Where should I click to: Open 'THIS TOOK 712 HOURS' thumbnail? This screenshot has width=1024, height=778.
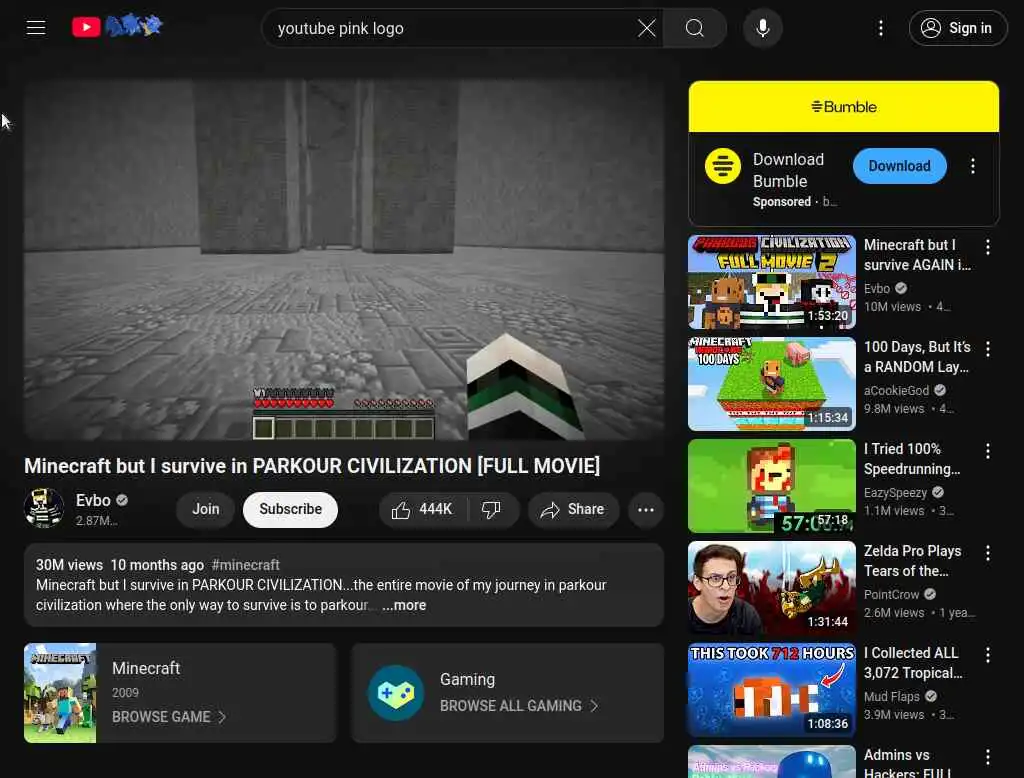(x=771, y=690)
